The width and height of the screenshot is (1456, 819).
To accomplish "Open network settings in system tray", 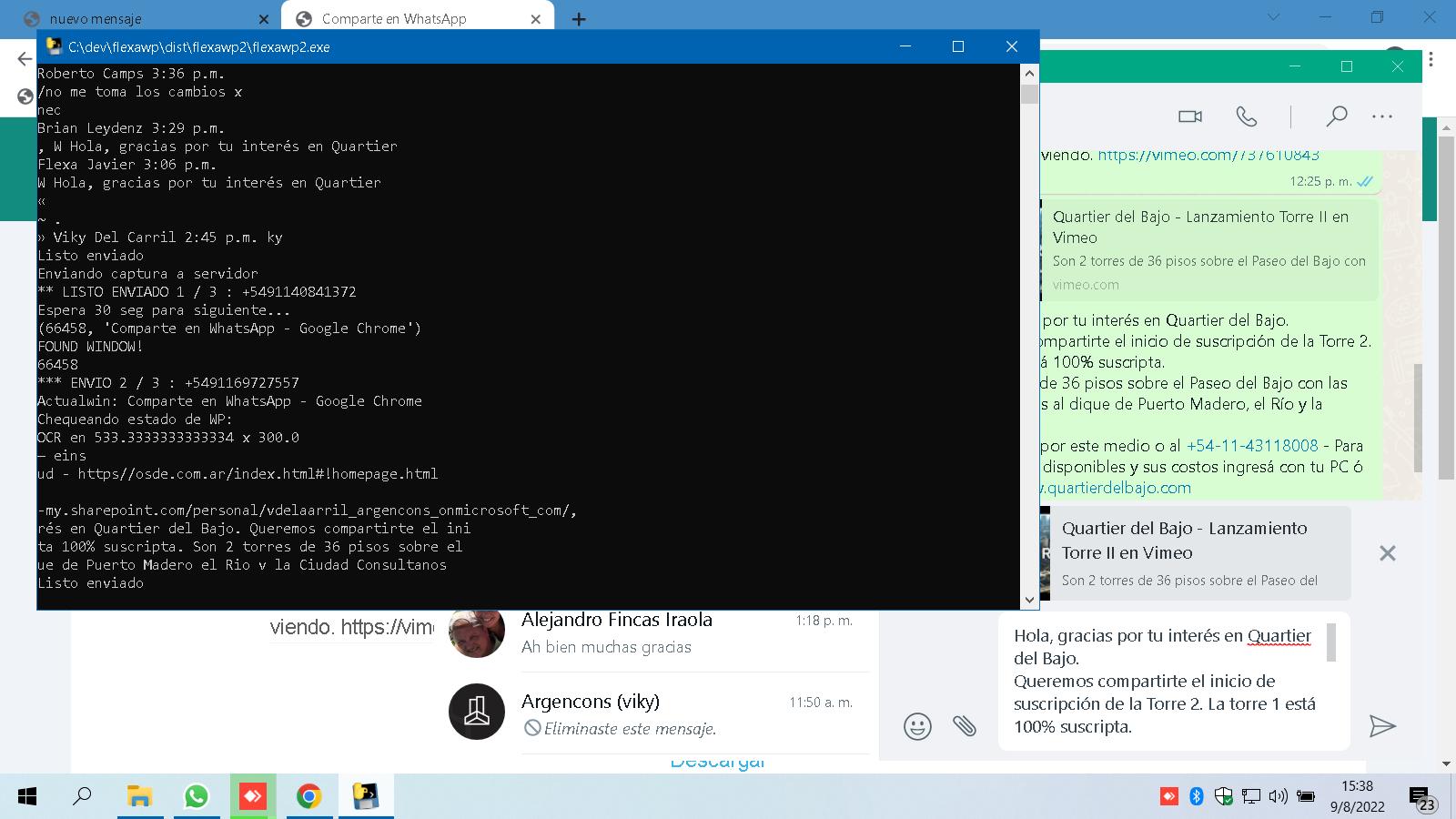I will pyautogui.click(x=1251, y=797).
